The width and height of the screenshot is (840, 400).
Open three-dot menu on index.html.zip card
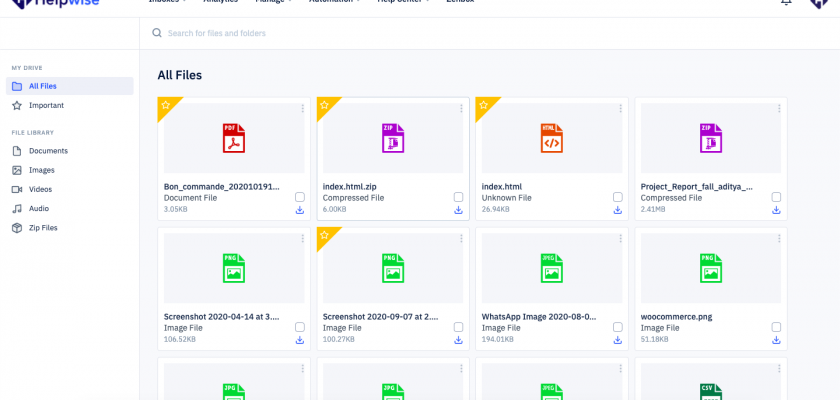pyautogui.click(x=461, y=108)
